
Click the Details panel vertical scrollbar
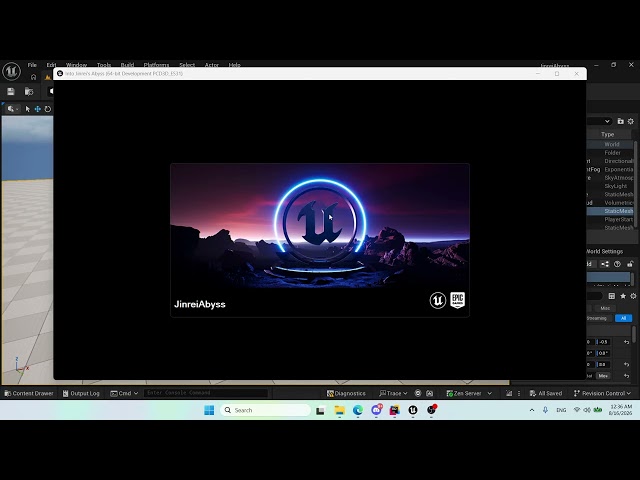(x=634, y=335)
